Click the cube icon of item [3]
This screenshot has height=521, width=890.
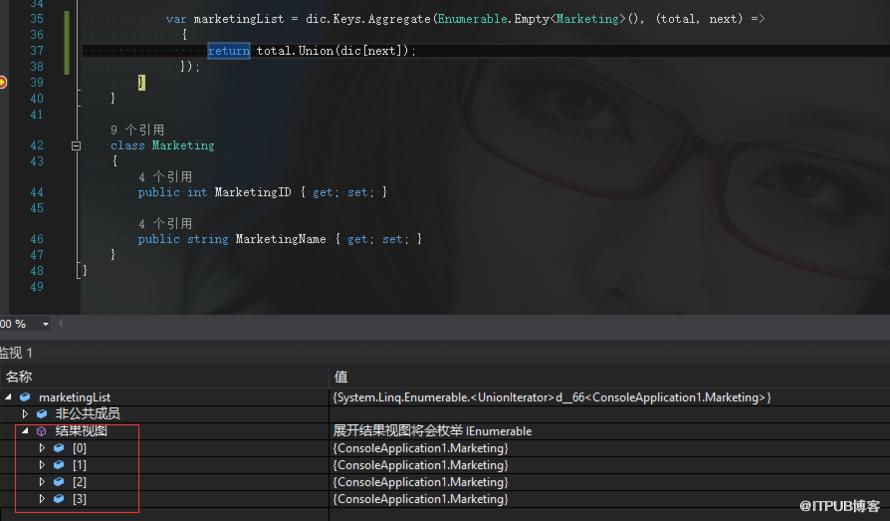59,499
